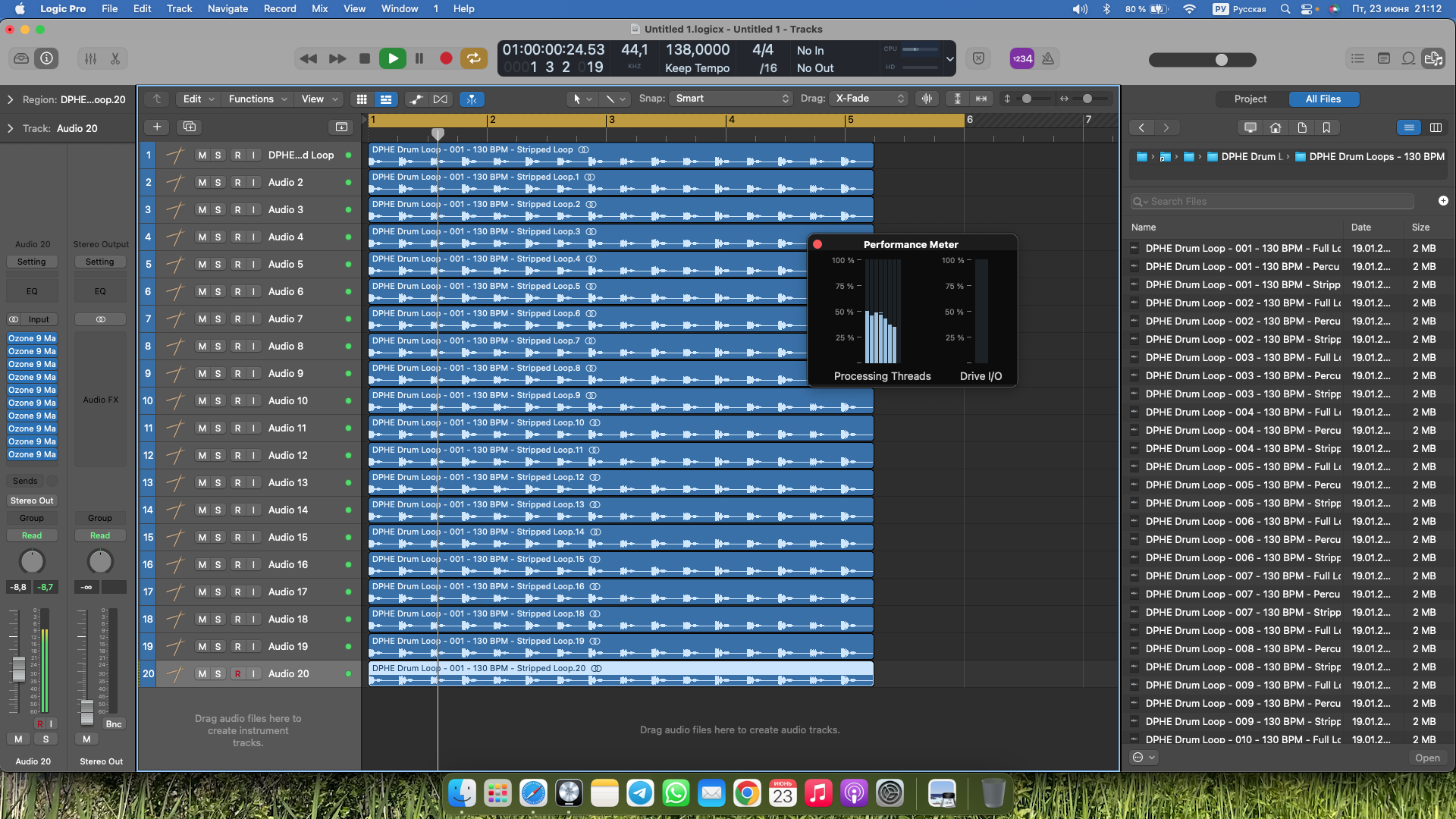Expand the Region inspector disclosure
1456x819 pixels.
11,99
